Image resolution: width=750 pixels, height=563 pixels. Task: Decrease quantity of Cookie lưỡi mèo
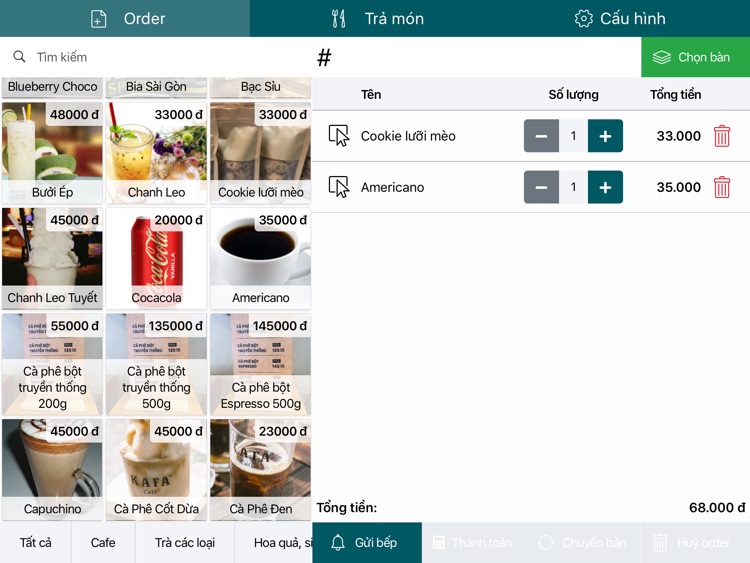tap(541, 136)
